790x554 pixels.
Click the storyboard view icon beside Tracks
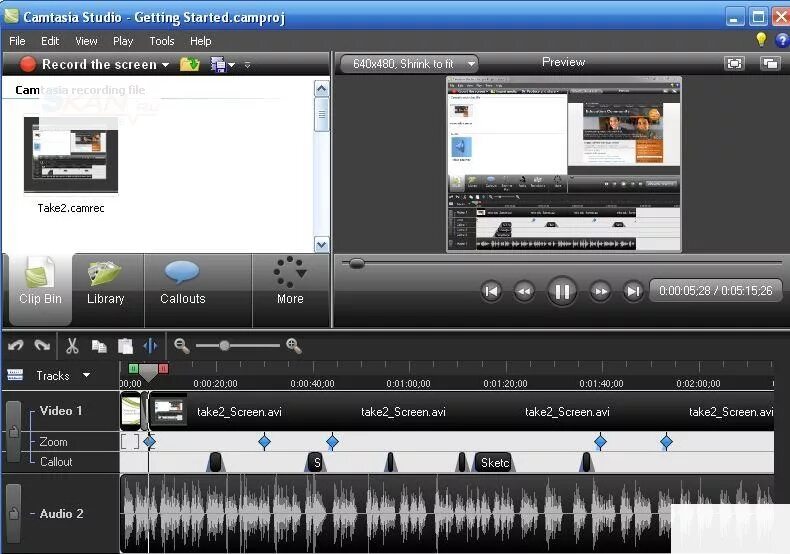tap(15, 375)
